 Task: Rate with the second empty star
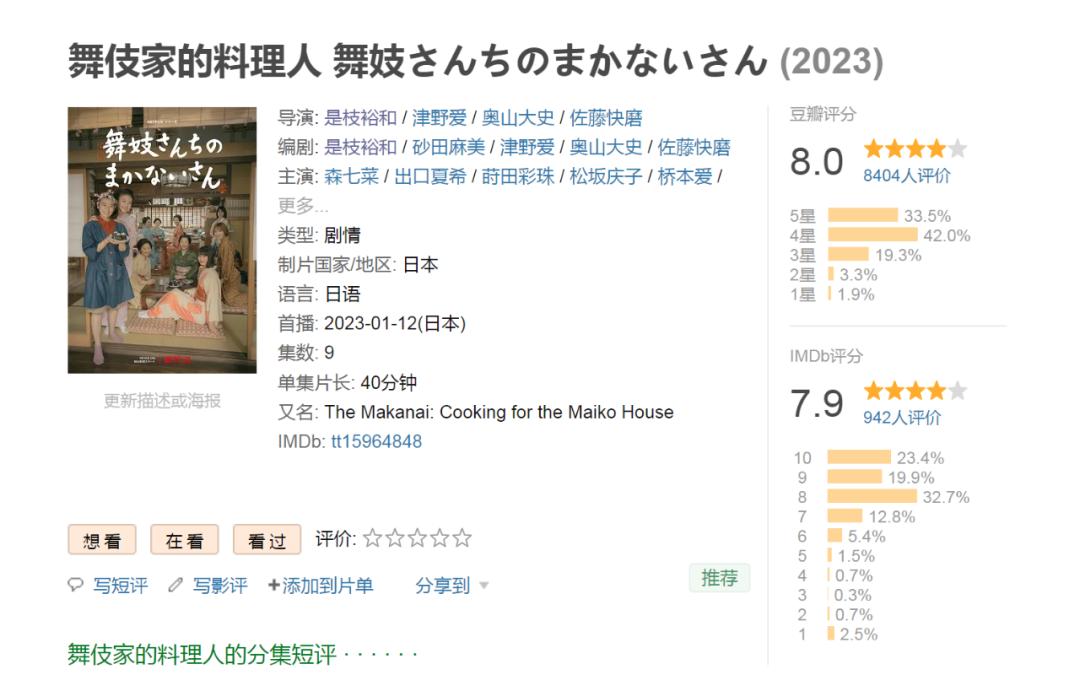[395, 539]
